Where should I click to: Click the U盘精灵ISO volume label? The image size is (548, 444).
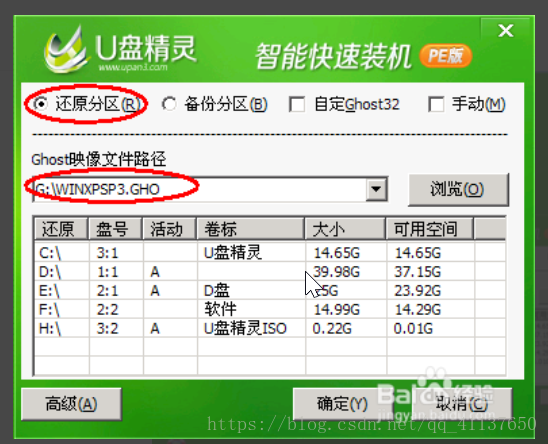pyautogui.click(x=245, y=328)
